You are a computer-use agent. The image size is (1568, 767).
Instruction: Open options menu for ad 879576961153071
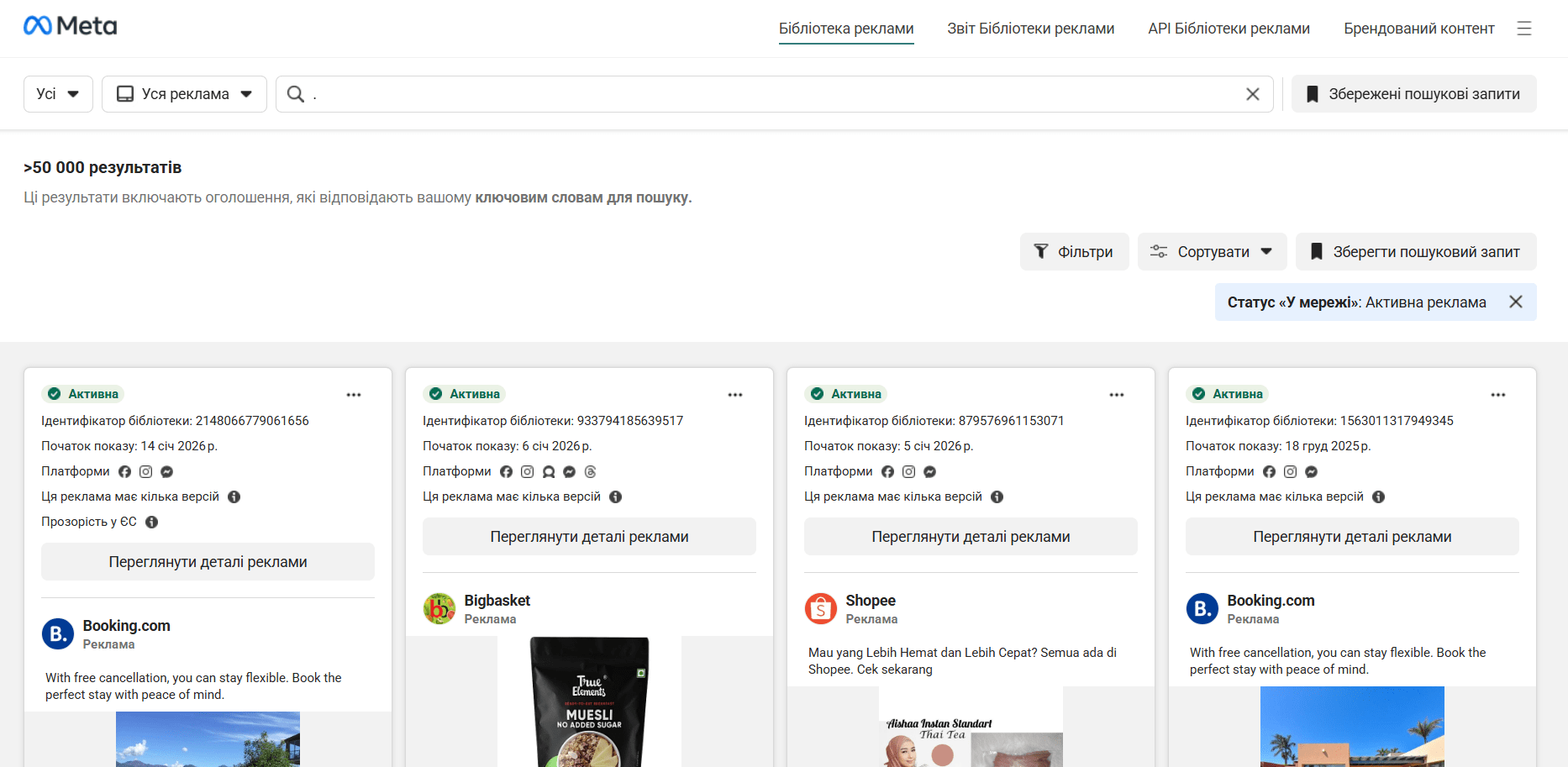(1117, 395)
